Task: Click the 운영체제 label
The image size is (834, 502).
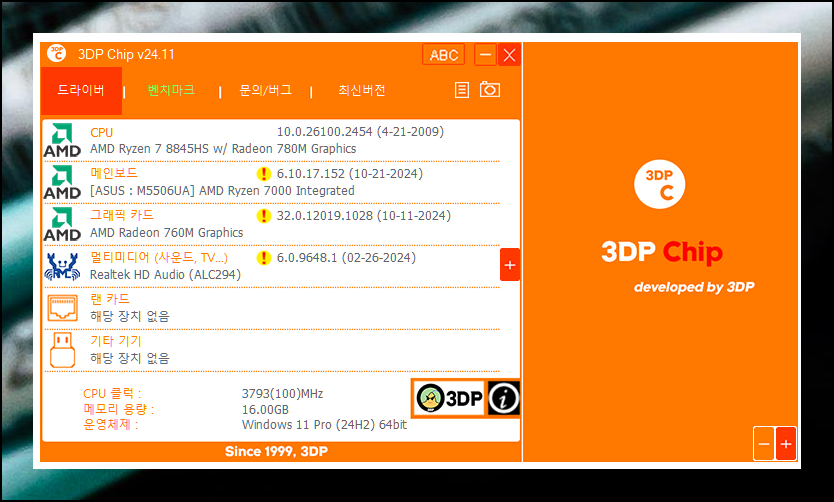Action: coord(111,425)
